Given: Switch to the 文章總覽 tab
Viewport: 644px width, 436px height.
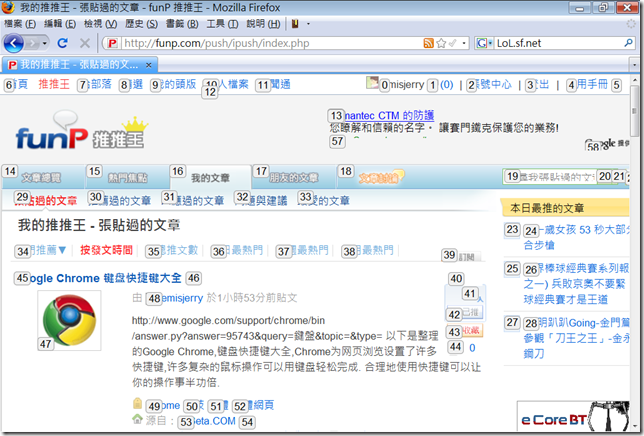Looking at the screenshot, I should click(x=42, y=178).
